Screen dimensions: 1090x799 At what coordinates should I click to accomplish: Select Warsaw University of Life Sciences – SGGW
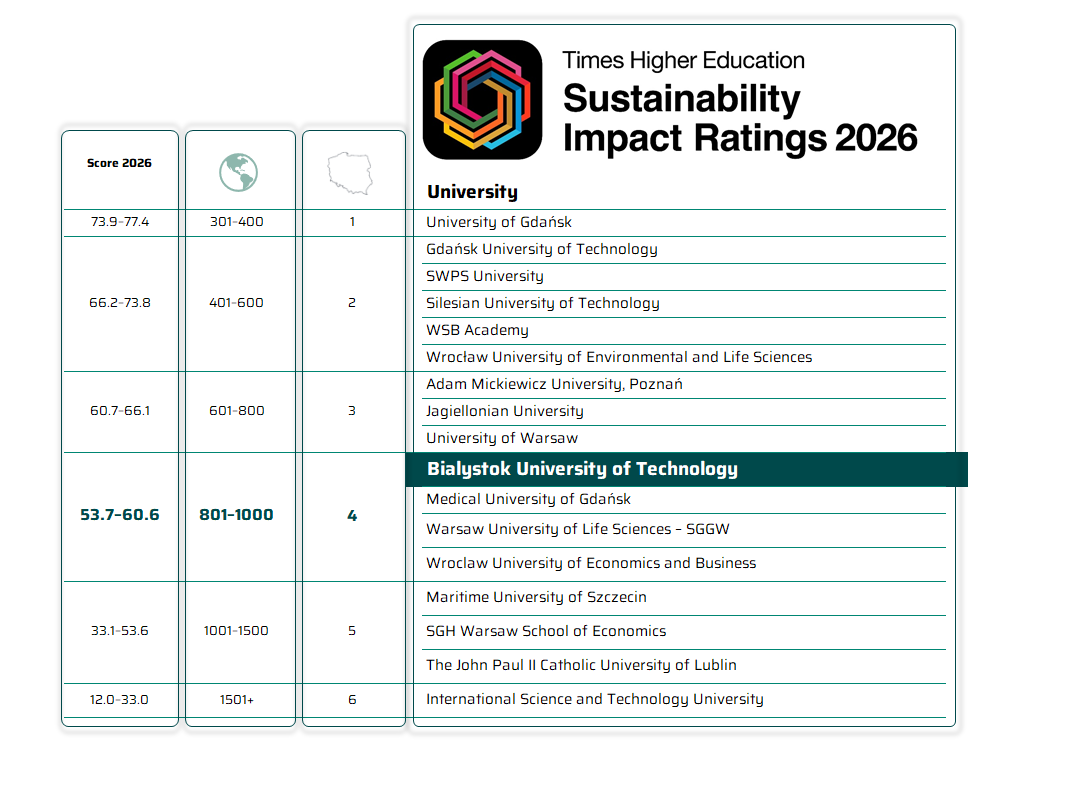point(684,530)
